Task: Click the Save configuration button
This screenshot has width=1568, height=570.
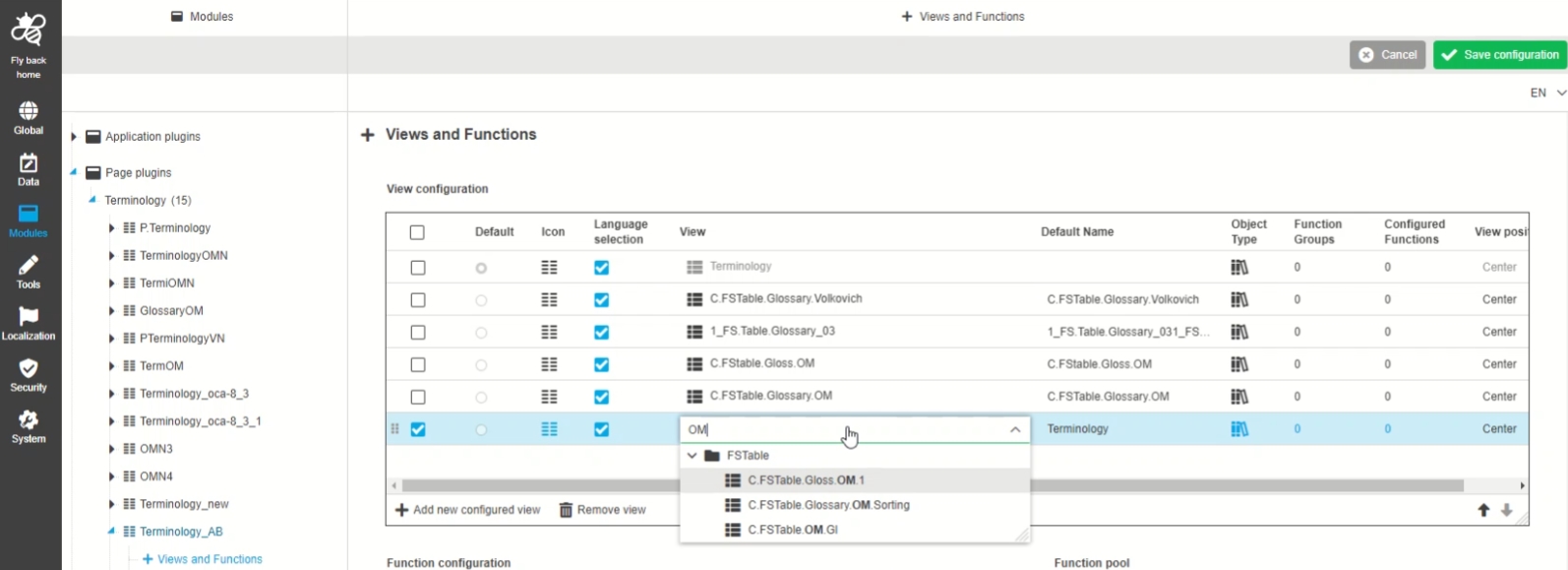Action: coord(1499,55)
